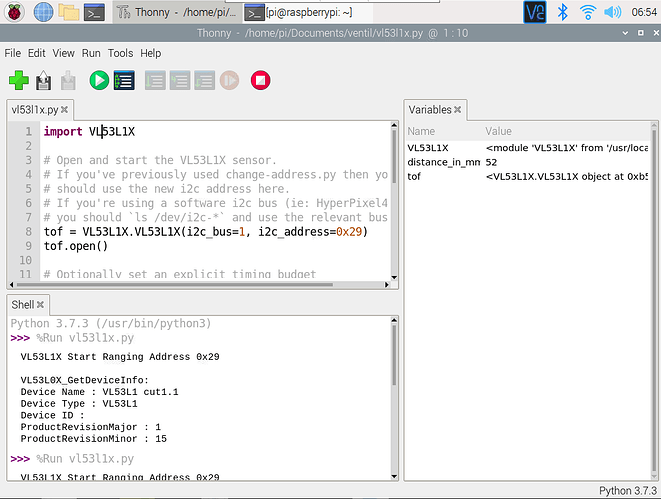Open the Wi-Fi network tray menu
The width and height of the screenshot is (661, 499).
tap(588, 12)
